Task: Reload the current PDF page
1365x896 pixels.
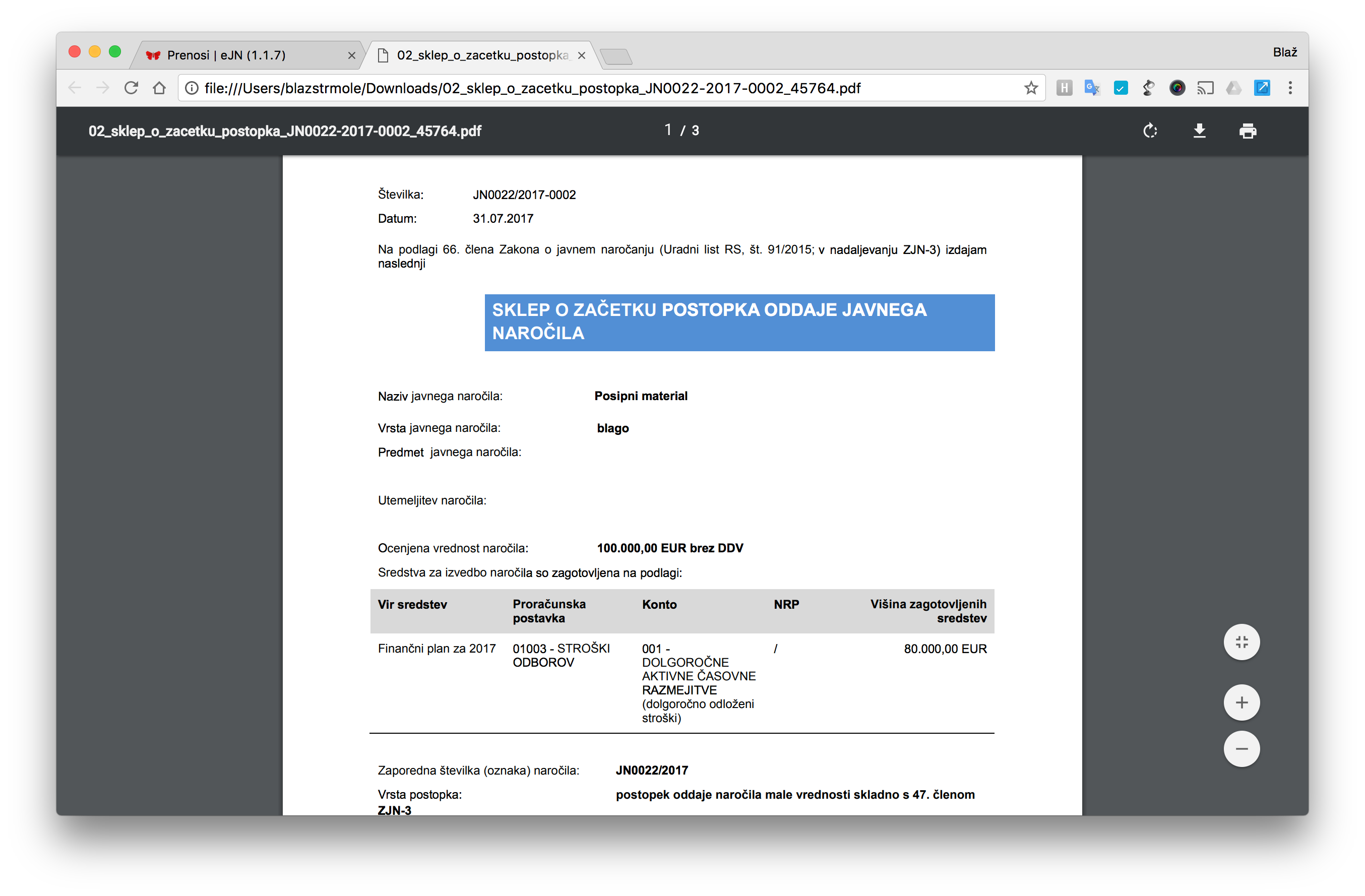Action: pyautogui.click(x=132, y=88)
